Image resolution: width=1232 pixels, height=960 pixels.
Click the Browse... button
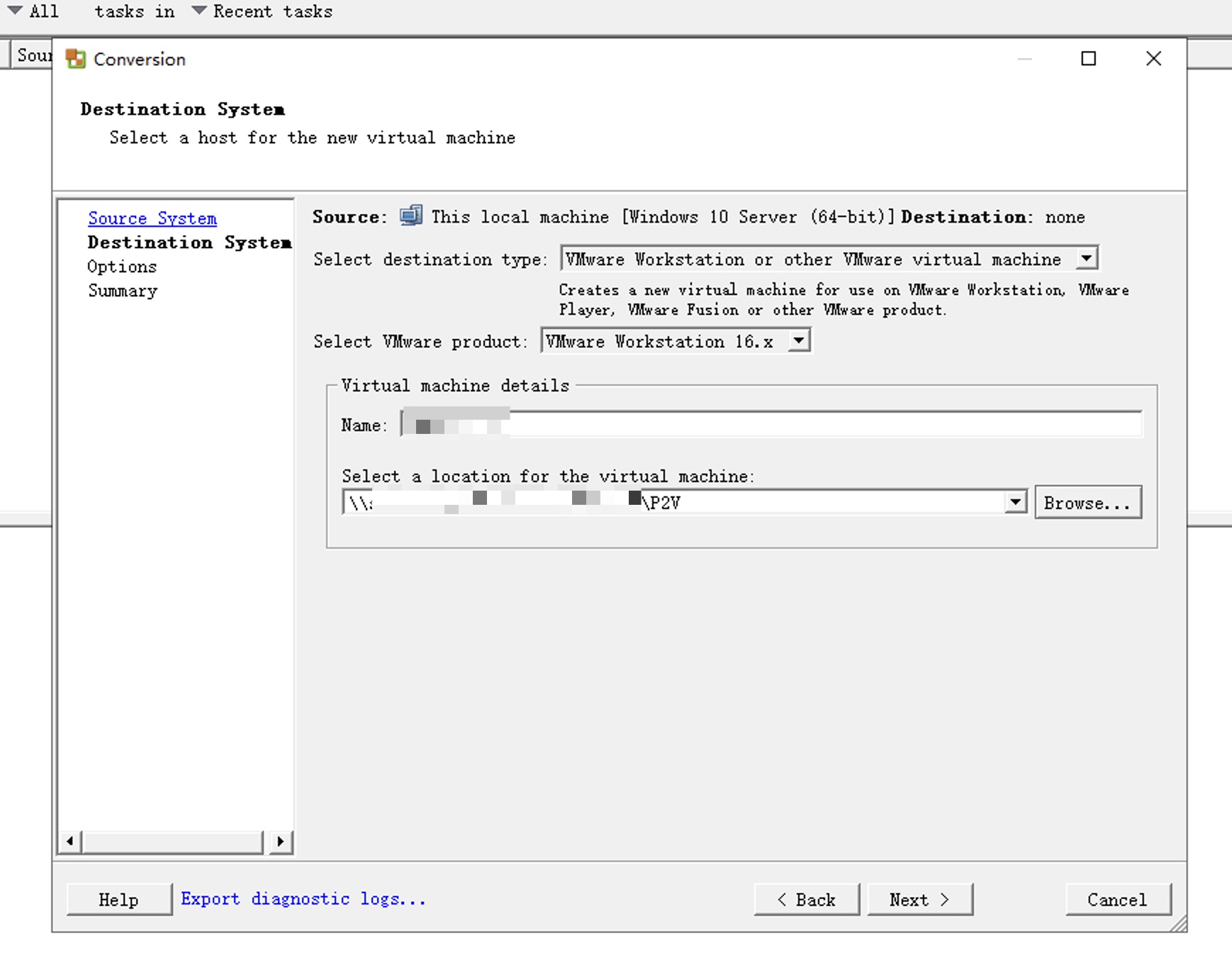(x=1087, y=503)
